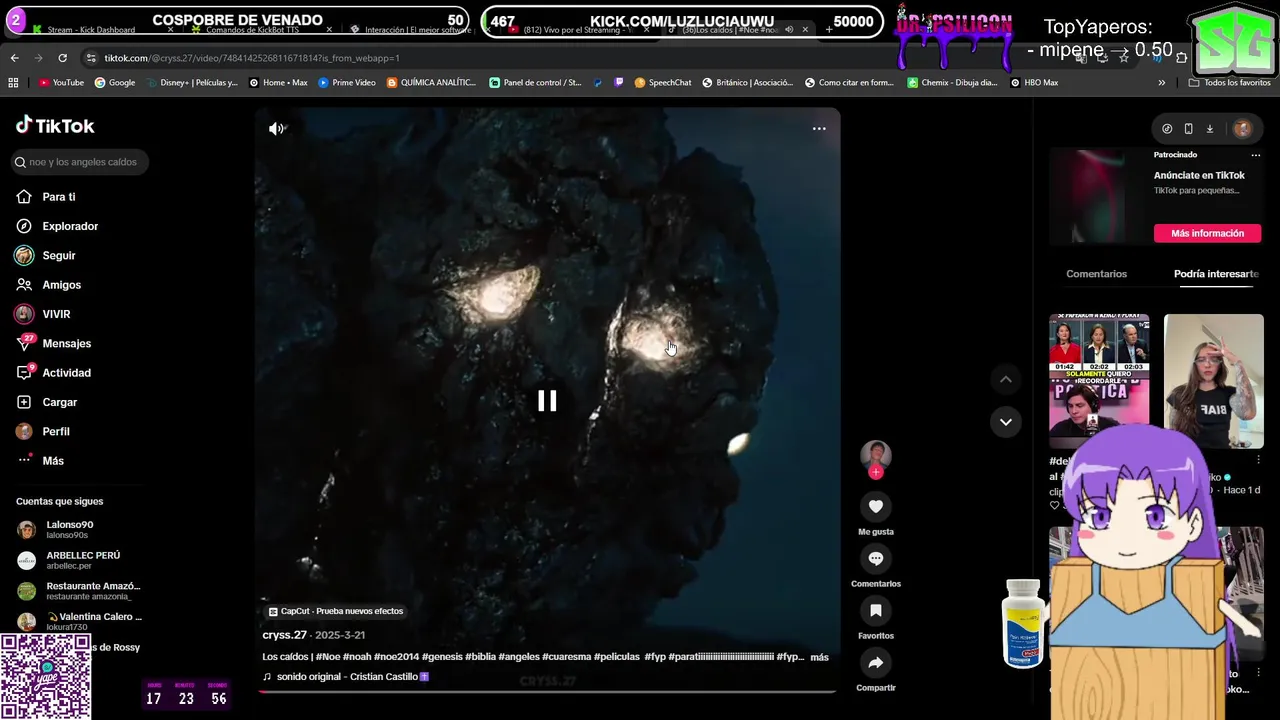1280x720 pixels.
Task: Switch to the Podría interesarte tab
Action: (1216, 274)
